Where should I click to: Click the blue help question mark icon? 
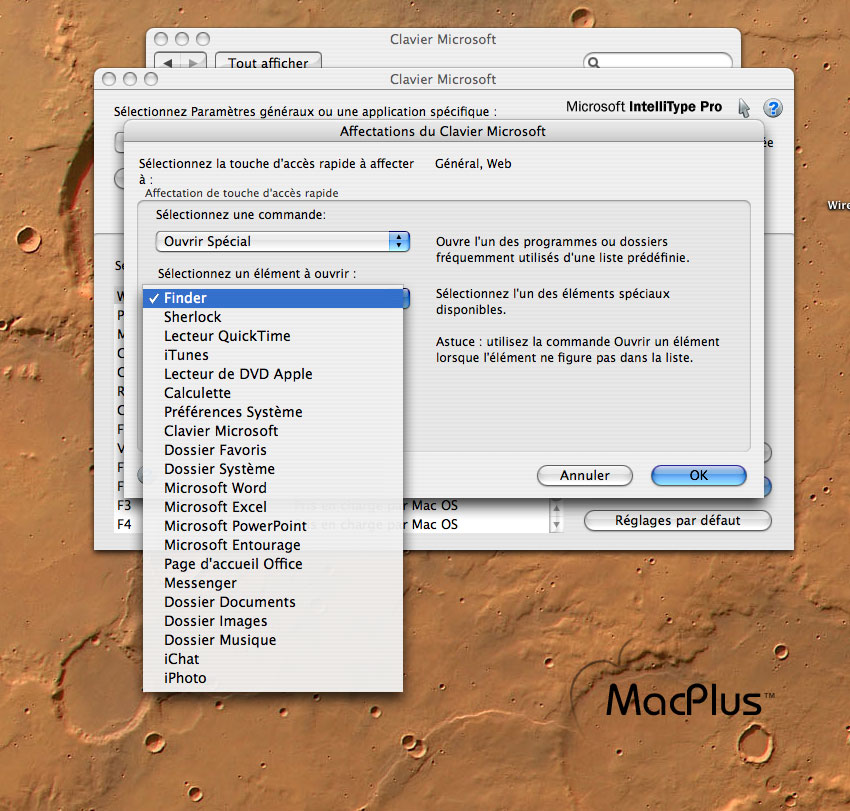click(x=772, y=108)
